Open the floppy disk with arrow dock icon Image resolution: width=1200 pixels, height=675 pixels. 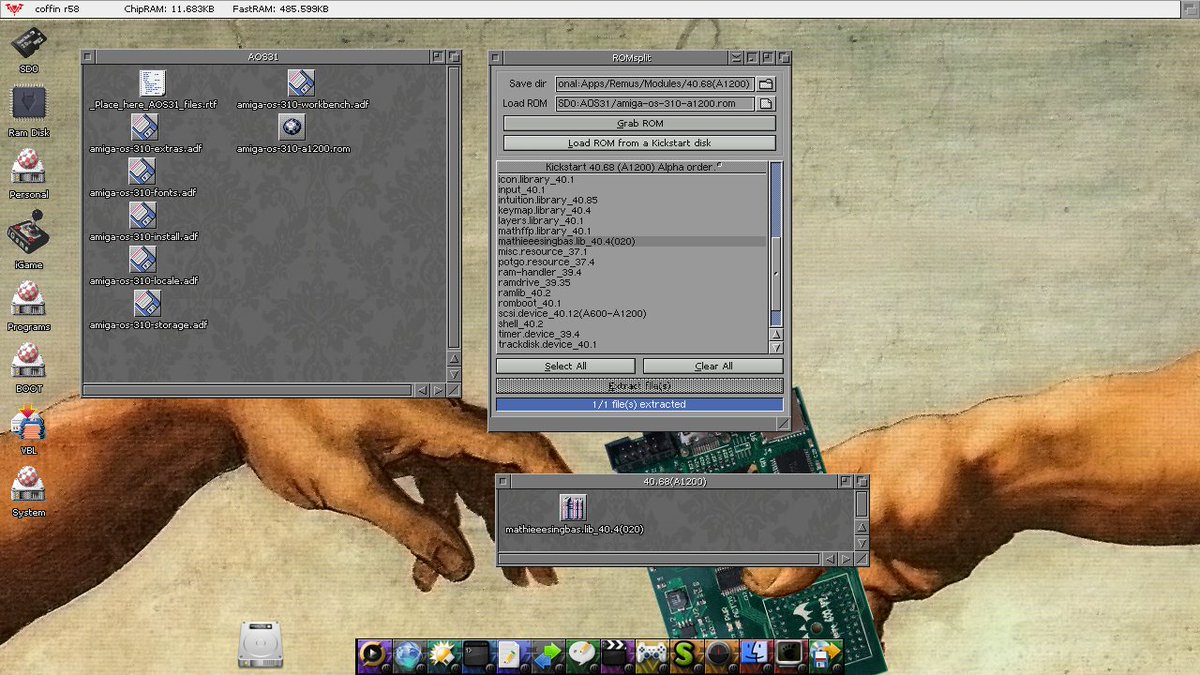[827, 655]
